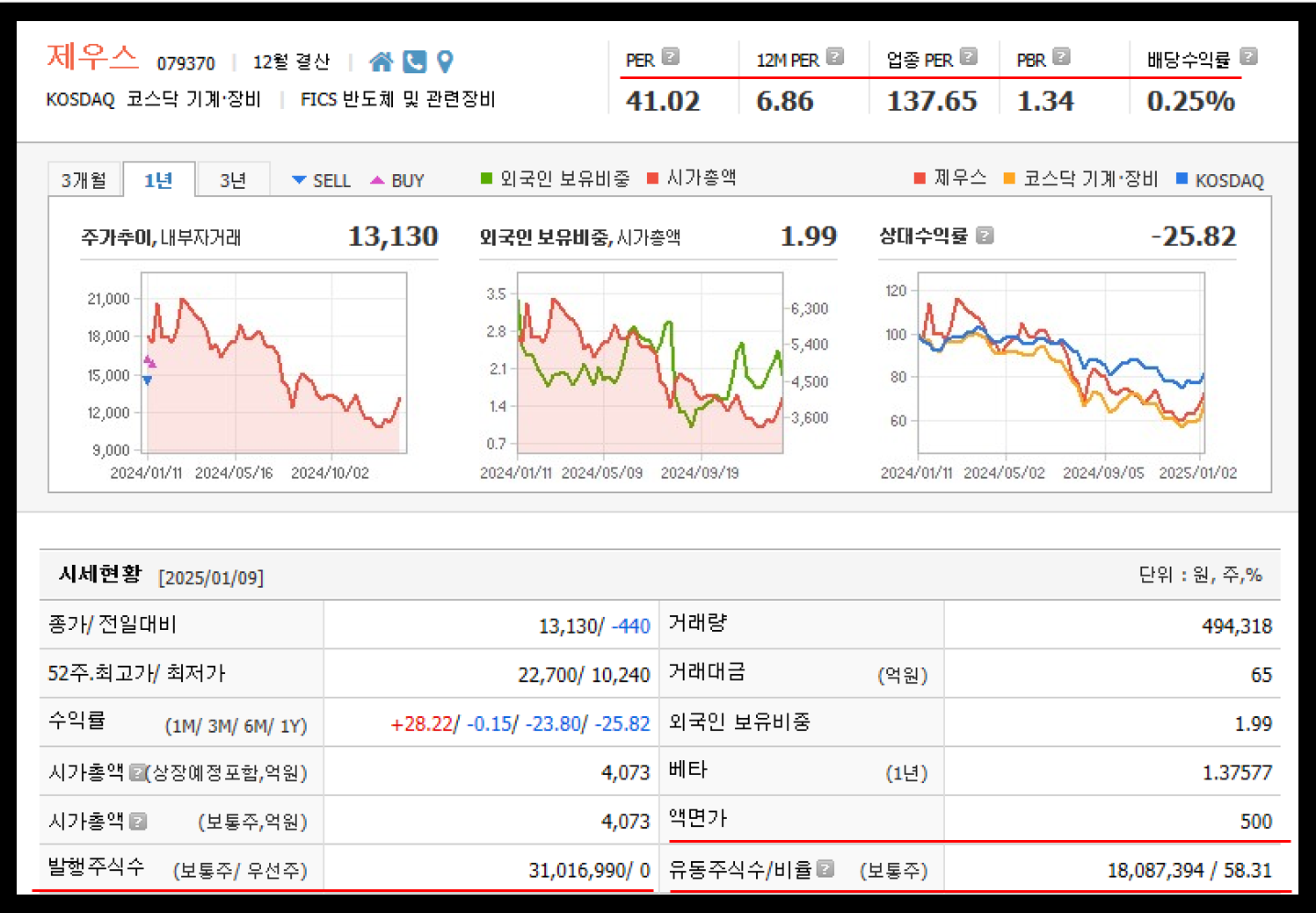Open the company homepage house icon
This screenshot has height=913, width=1316.
point(381,62)
